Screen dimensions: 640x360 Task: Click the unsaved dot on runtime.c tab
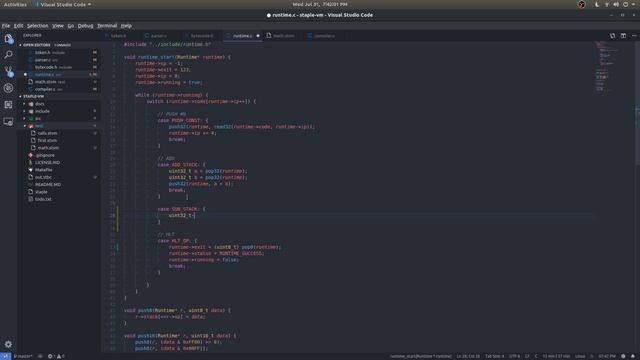tap(258, 36)
